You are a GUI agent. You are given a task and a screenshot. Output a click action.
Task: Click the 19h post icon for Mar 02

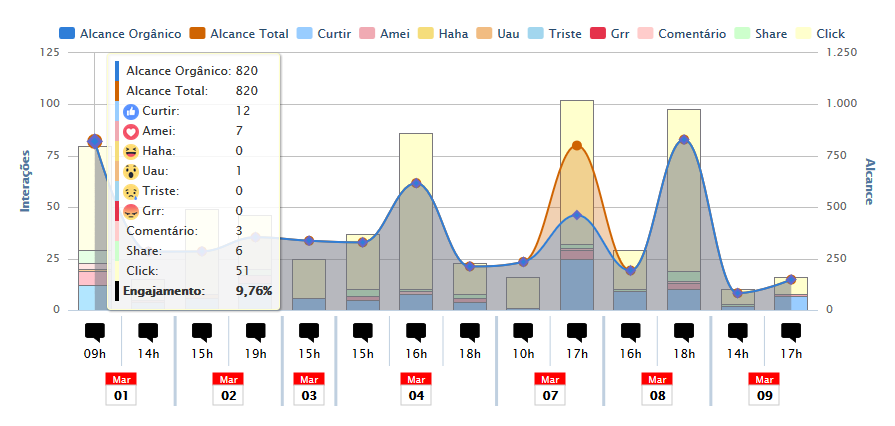pyautogui.click(x=255, y=332)
